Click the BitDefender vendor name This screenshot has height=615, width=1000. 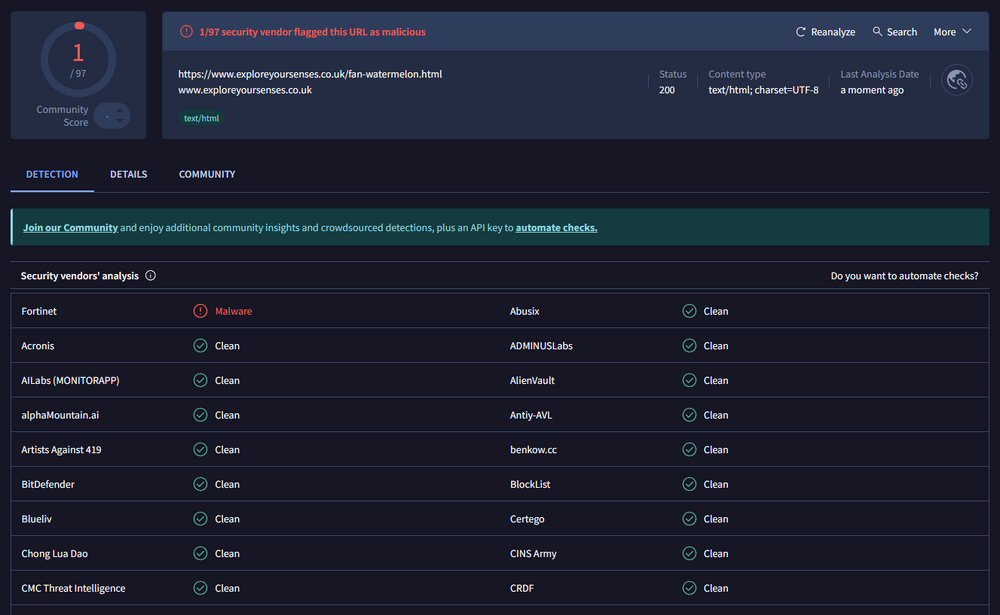tap(48, 484)
